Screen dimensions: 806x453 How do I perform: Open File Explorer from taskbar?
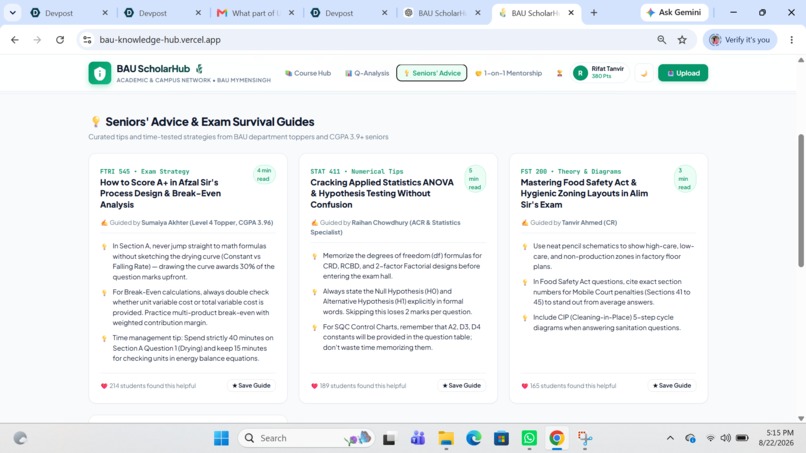[x=446, y=438]
